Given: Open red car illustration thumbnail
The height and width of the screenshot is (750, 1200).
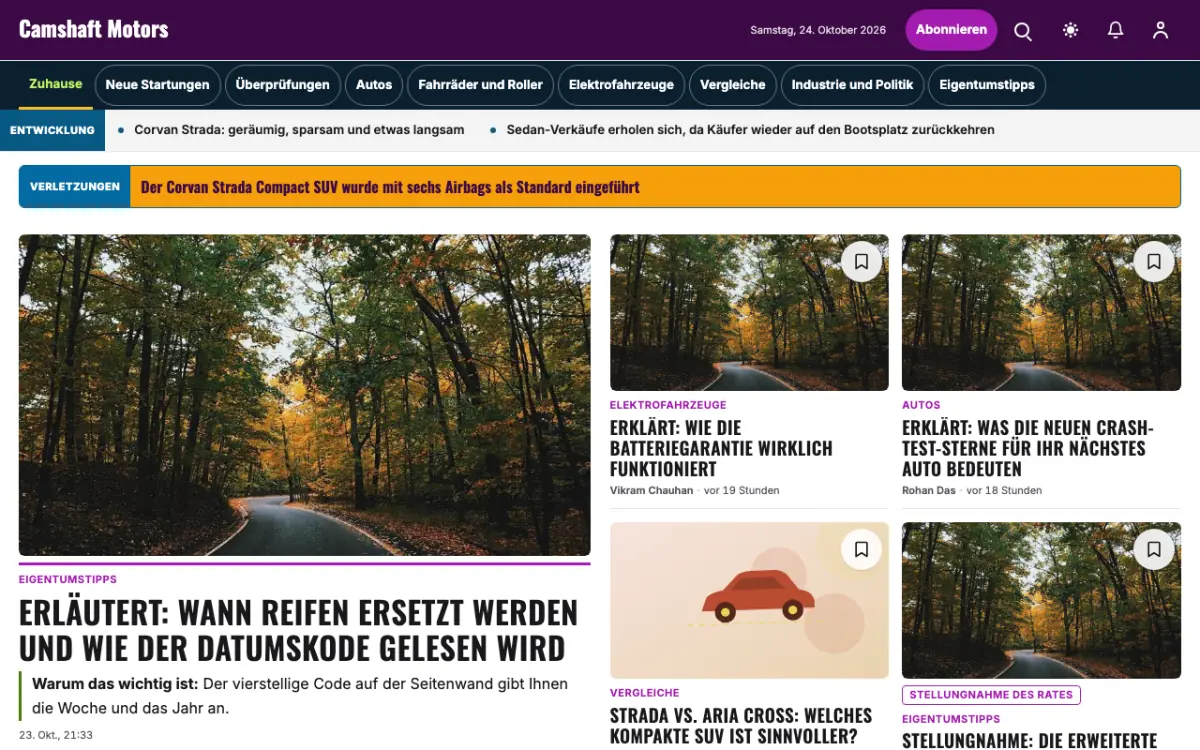Looking at the screenshot, I should pos(749,600).
